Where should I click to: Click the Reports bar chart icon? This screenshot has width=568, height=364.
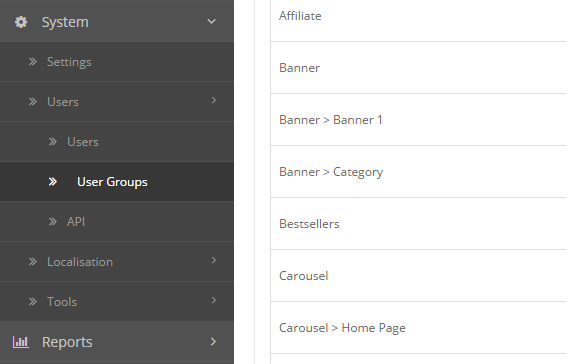tap(21, 342)
